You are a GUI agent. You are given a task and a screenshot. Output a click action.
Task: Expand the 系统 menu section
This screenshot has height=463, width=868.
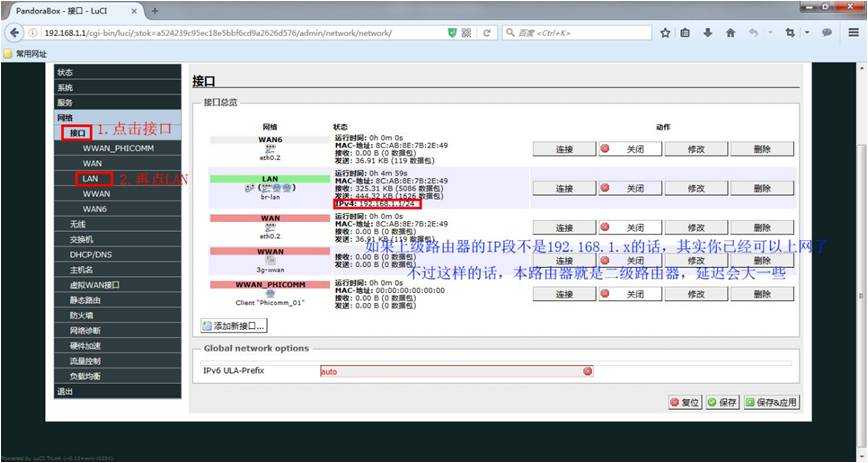tap(65, 88)
